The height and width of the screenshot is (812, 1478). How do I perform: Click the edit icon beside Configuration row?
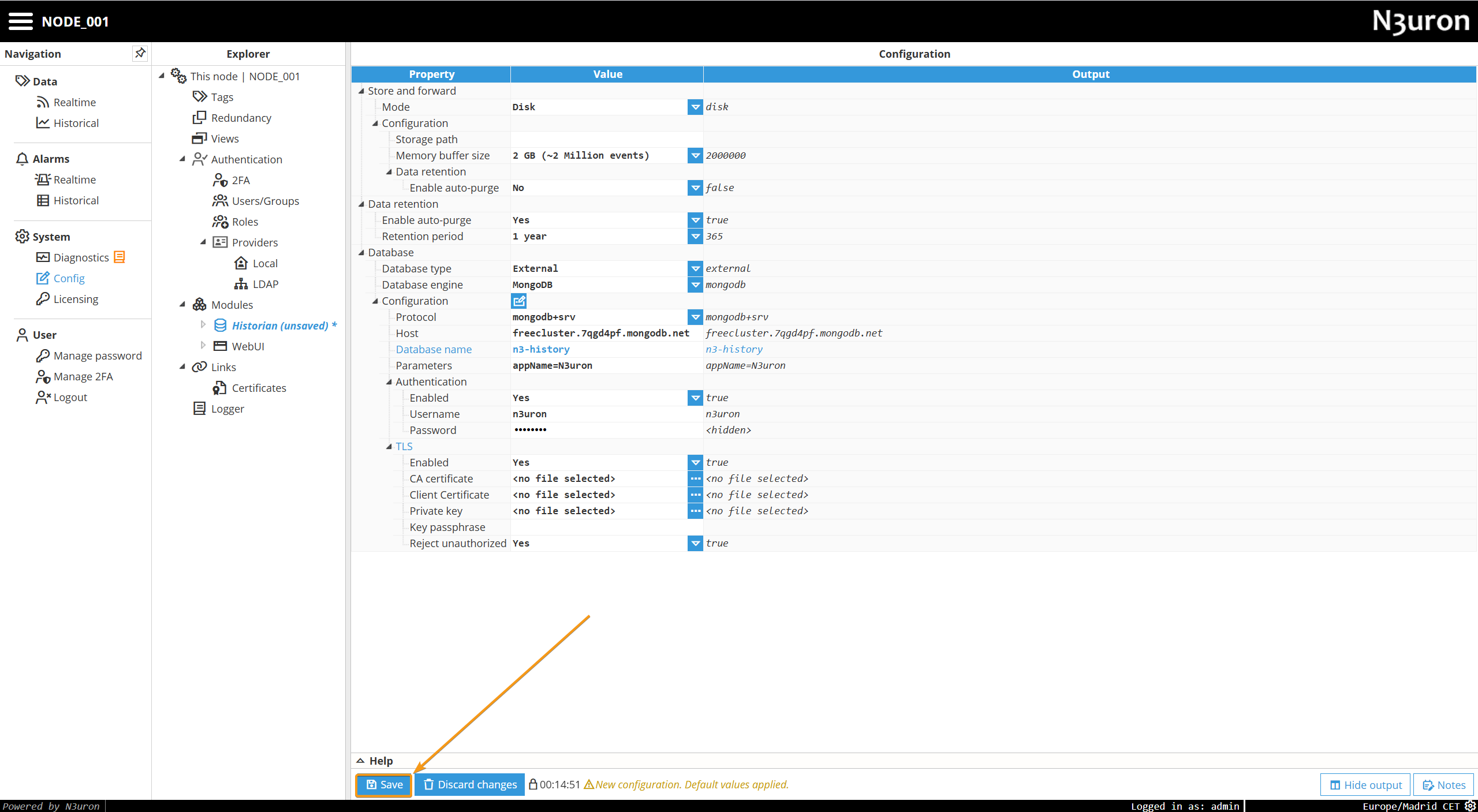coord(518,301)
